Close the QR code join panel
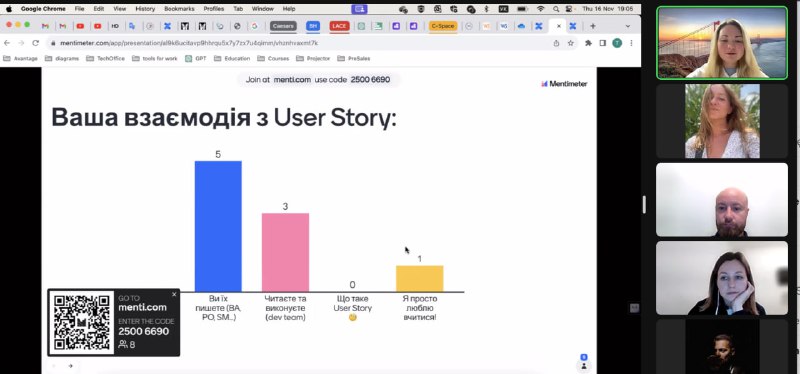800x374 pixels. point(174,294)
